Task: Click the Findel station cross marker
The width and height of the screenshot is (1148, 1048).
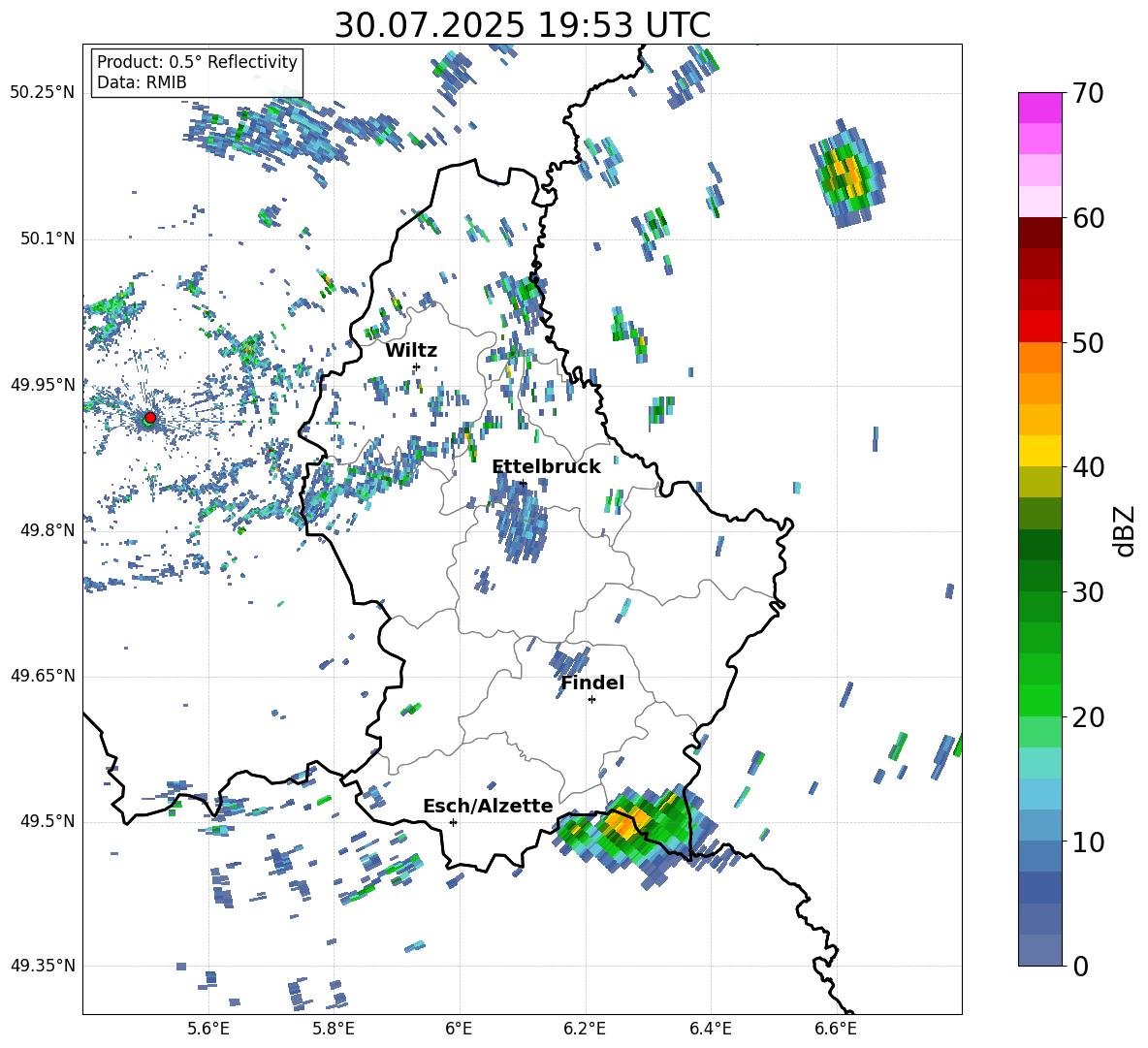Action: pyautogui.click(x=591, y=700)
